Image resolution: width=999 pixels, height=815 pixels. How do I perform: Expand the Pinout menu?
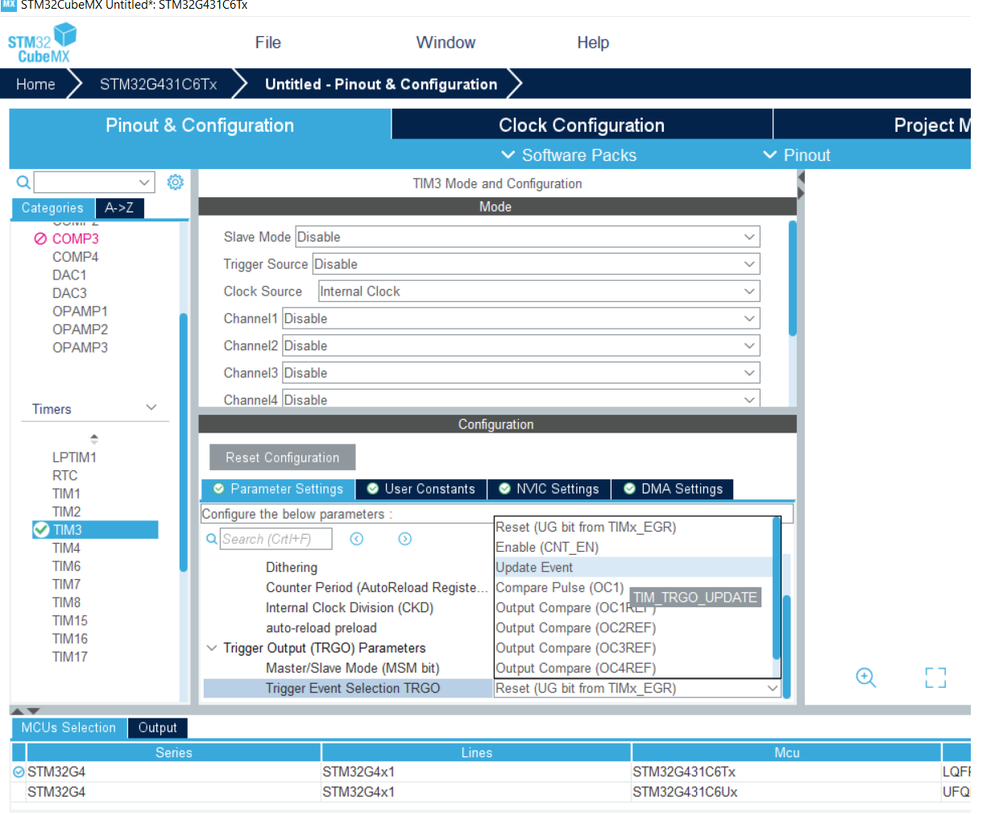pos(796,155)
